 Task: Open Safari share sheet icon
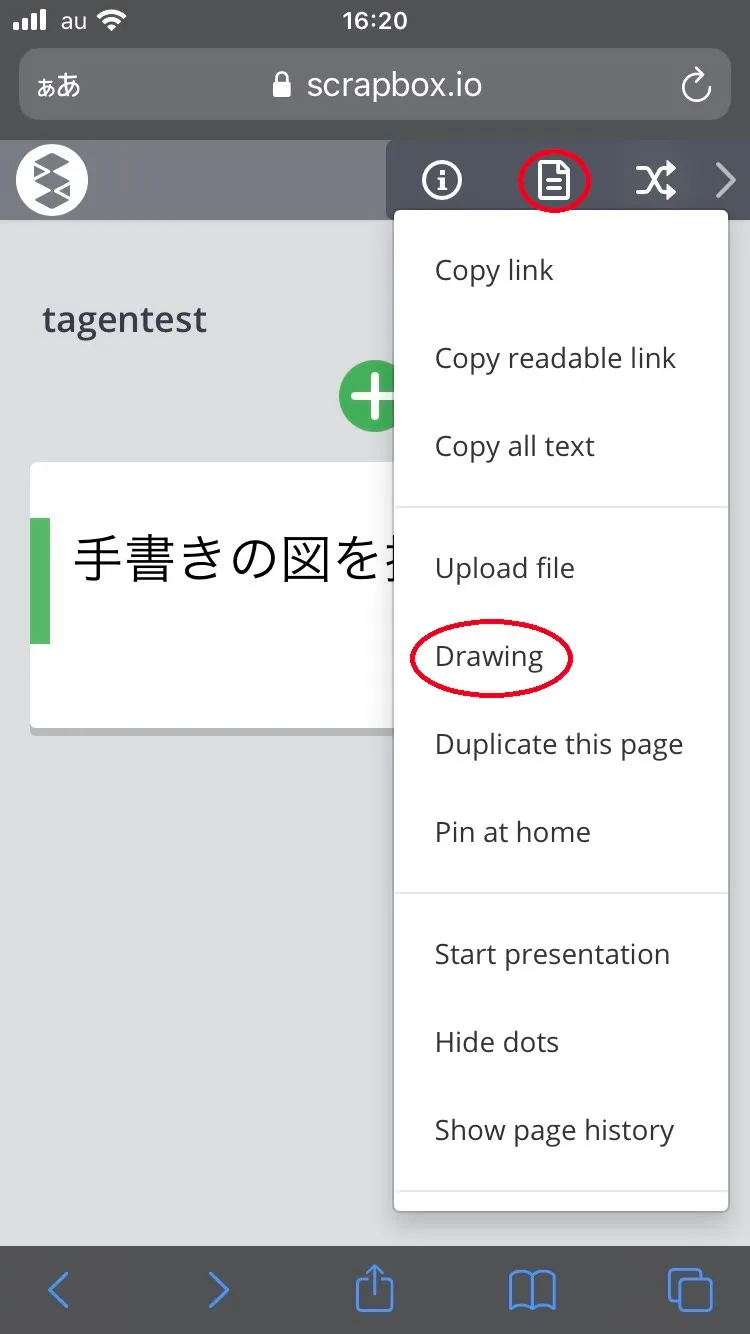pyautogui.click(x=375, y=1288)
